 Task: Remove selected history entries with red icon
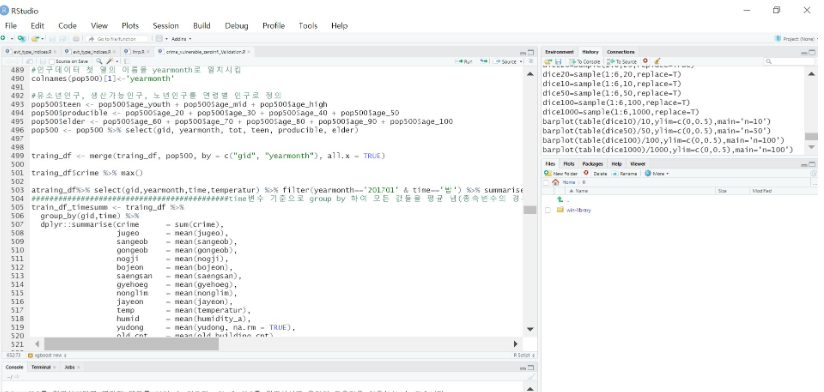[645, 61]
